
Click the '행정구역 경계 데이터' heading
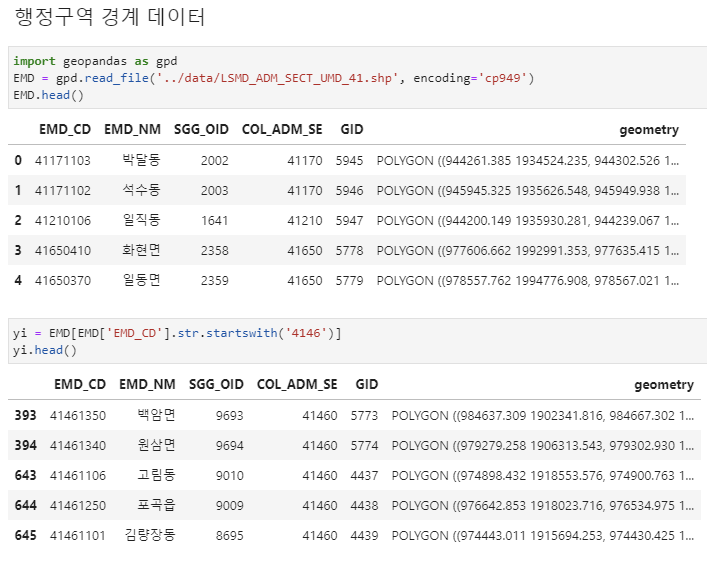pos(110,17)
